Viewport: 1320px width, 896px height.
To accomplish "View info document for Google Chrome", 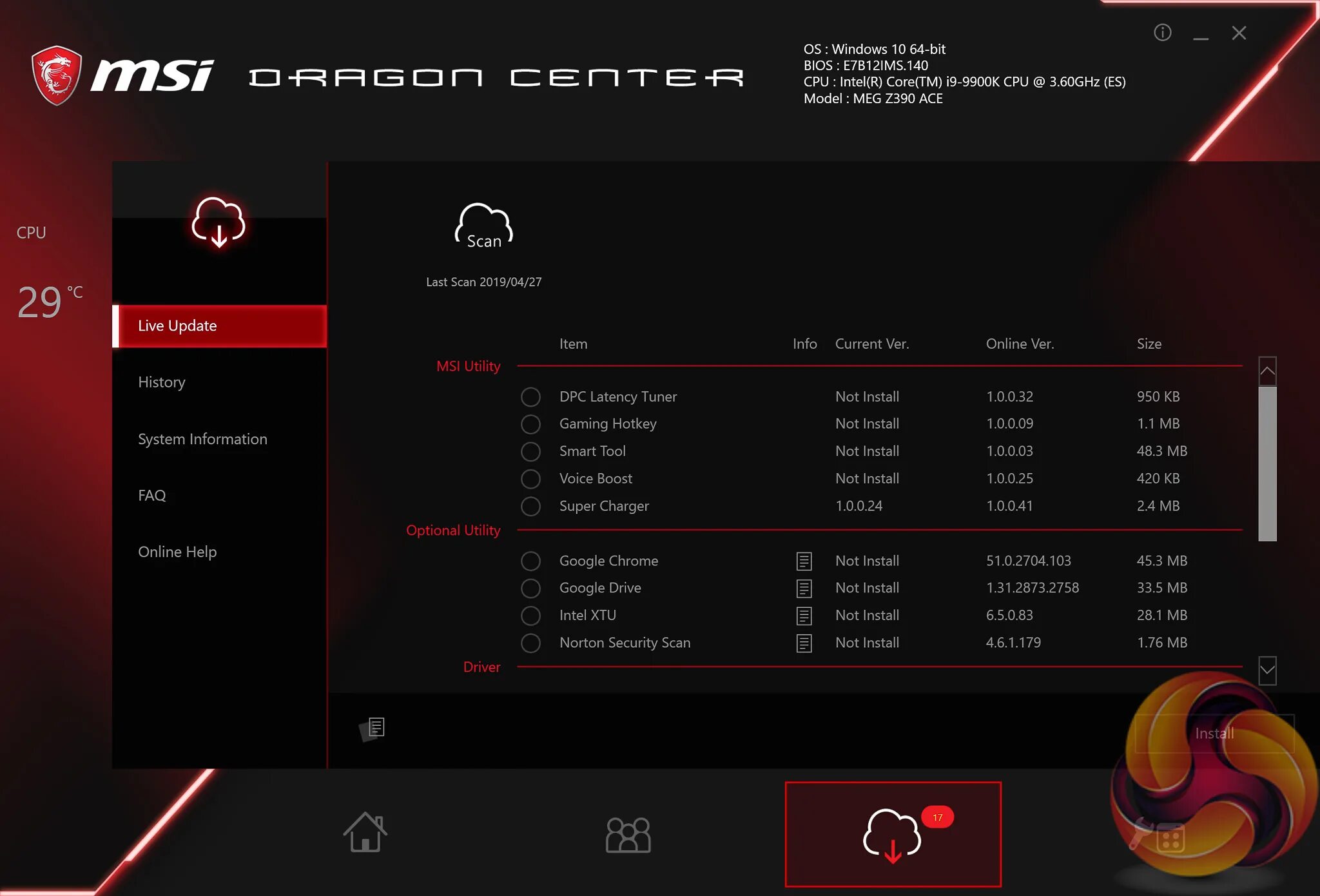I will coord(804,561).
